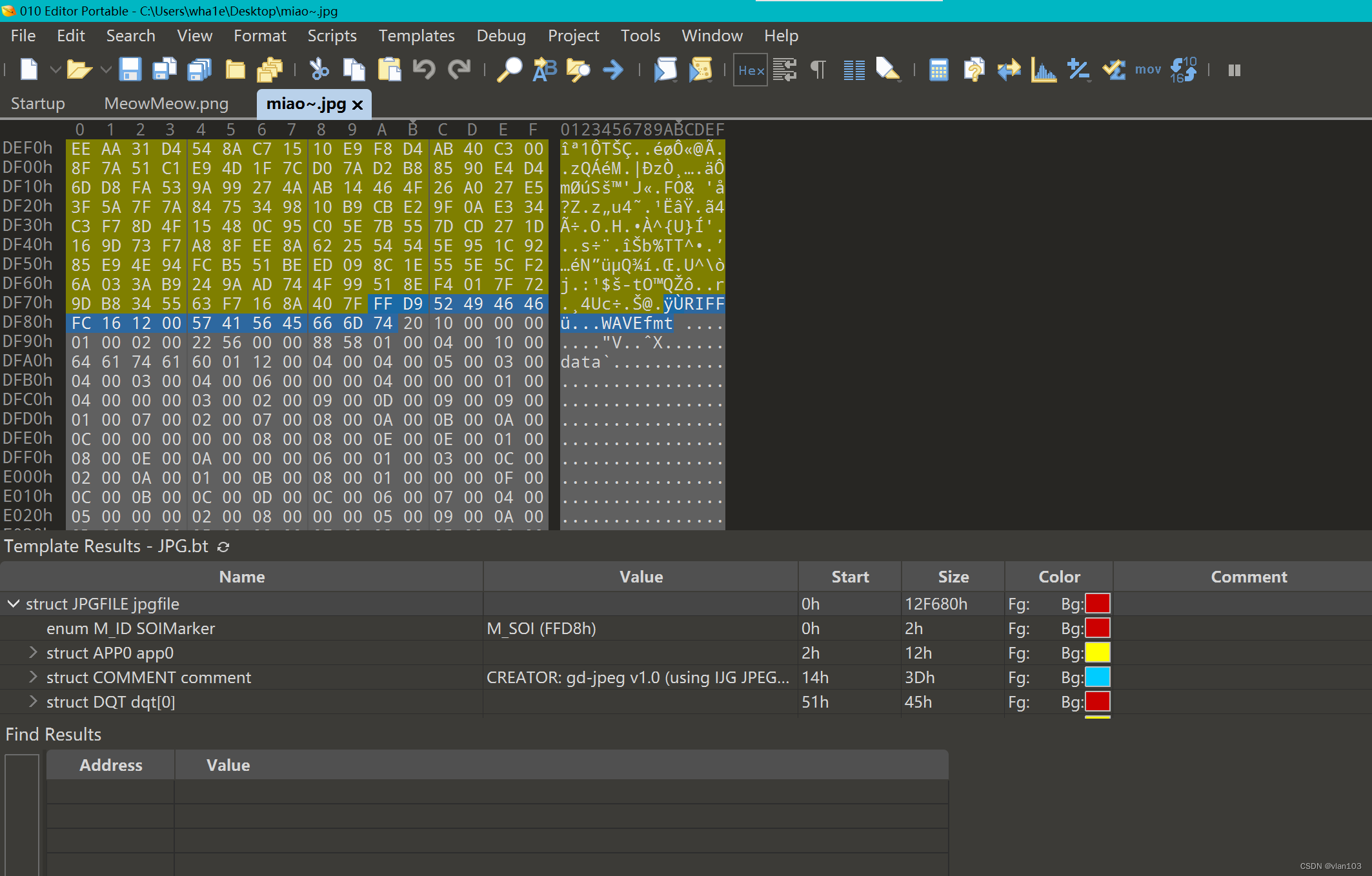Create a new file with the toolbar icon
This screenshot has height=876, width=1372.
click(x=29, y=70)
